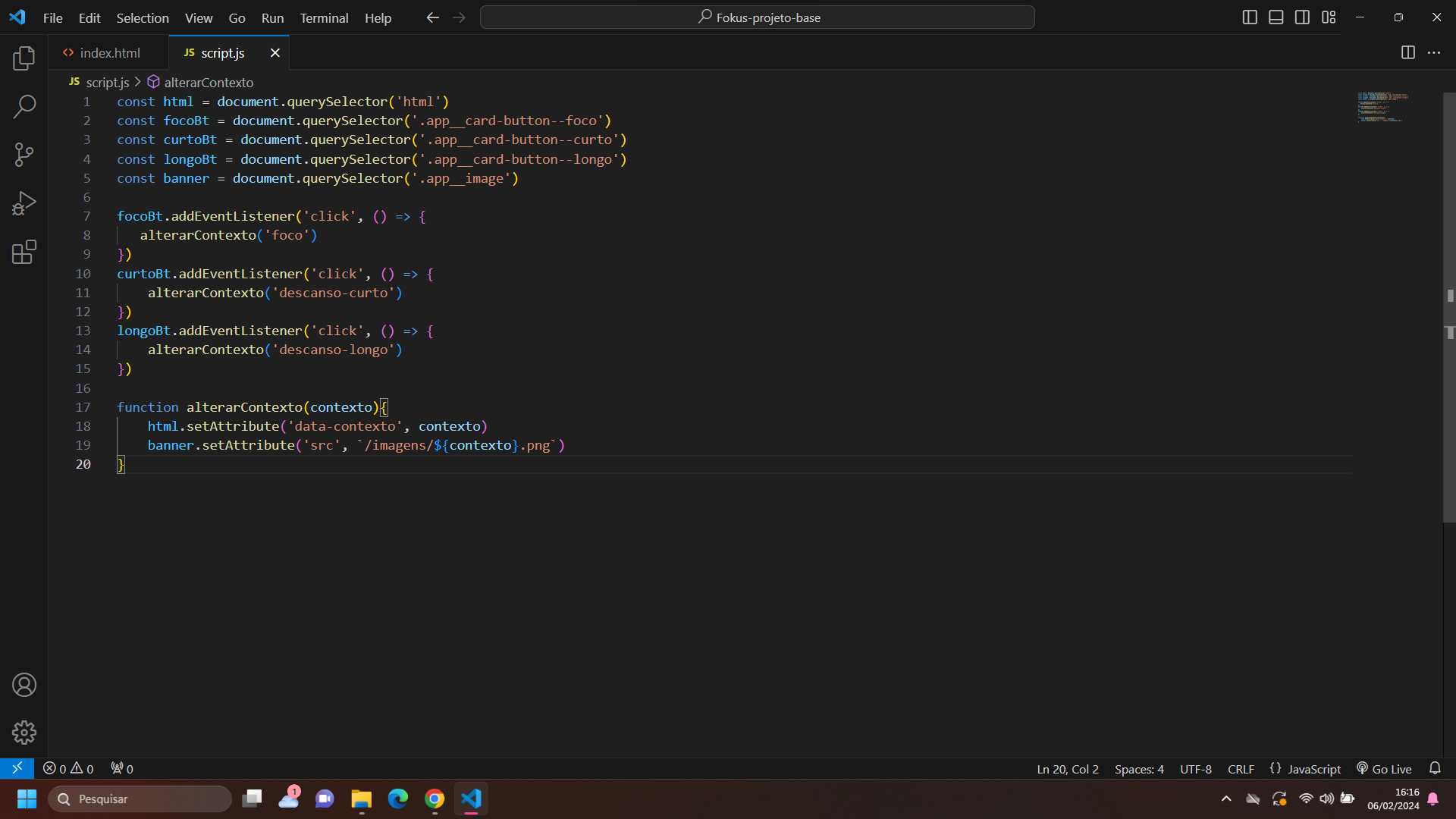
Task: Open the Go menu
Action: [237, 17]
